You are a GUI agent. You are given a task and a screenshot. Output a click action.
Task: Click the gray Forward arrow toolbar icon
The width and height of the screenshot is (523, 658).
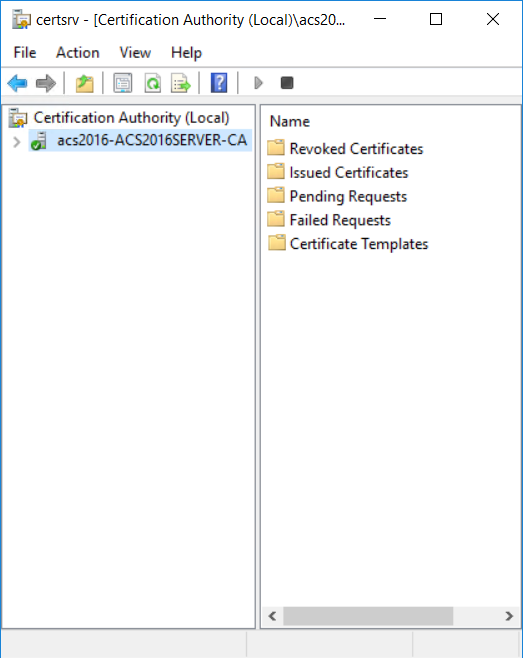(45, 83)
